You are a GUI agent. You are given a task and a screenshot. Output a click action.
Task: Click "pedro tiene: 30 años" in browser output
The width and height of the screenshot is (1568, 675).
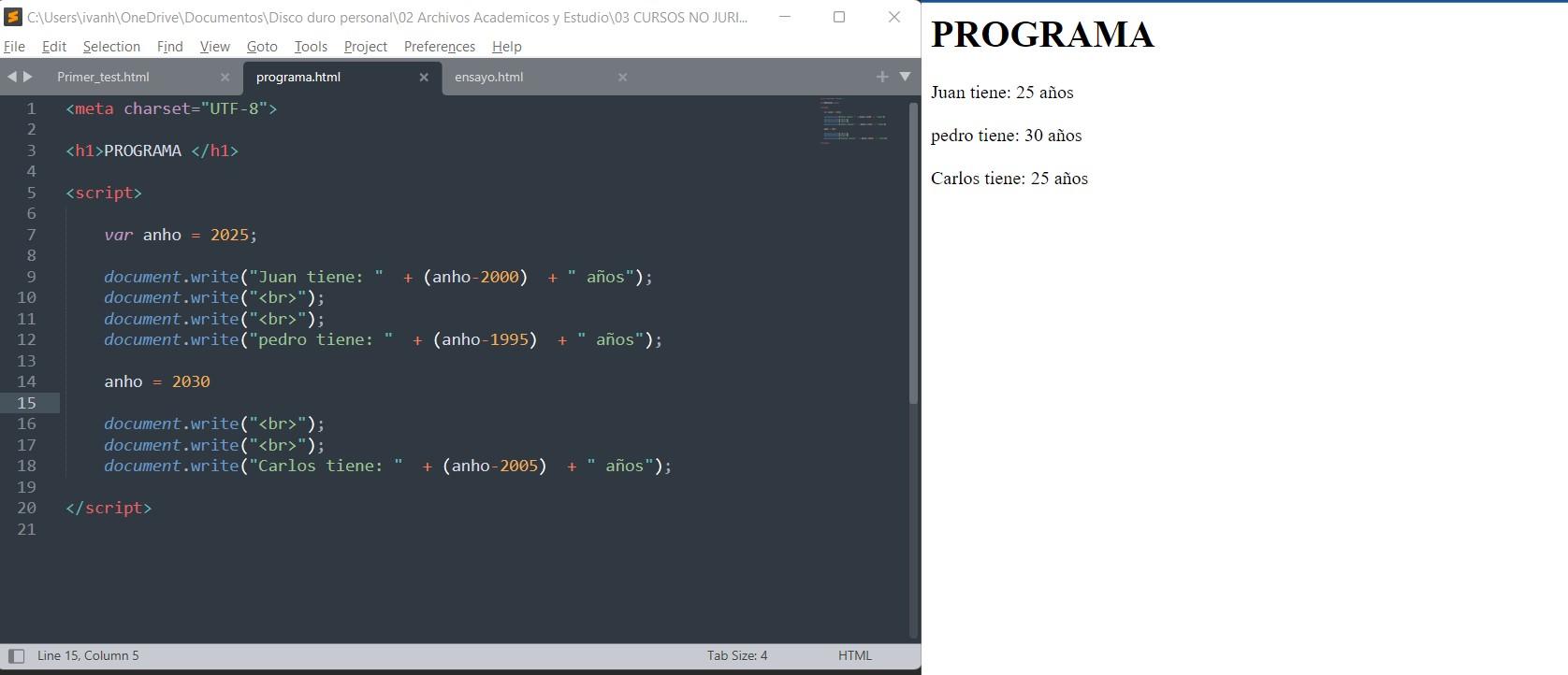(x=1006, y=136)
